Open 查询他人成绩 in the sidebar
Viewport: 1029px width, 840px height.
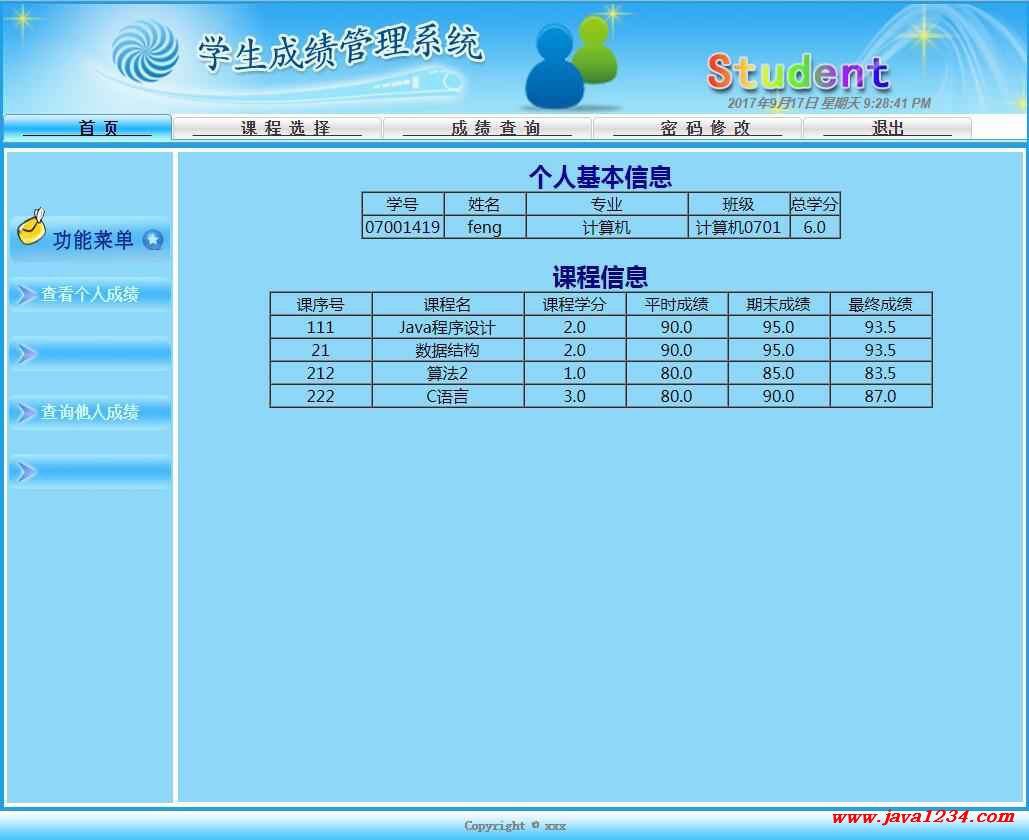click(x=90, y=412)
